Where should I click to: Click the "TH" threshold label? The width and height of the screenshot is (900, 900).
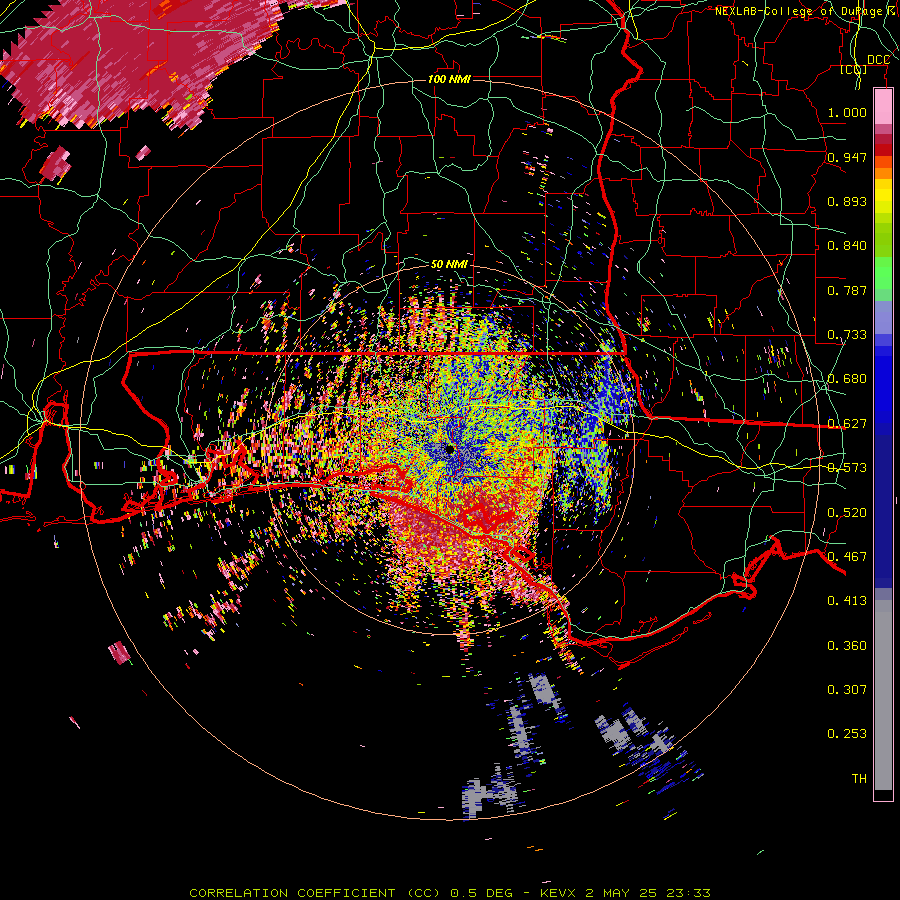[x=859, y=779]
